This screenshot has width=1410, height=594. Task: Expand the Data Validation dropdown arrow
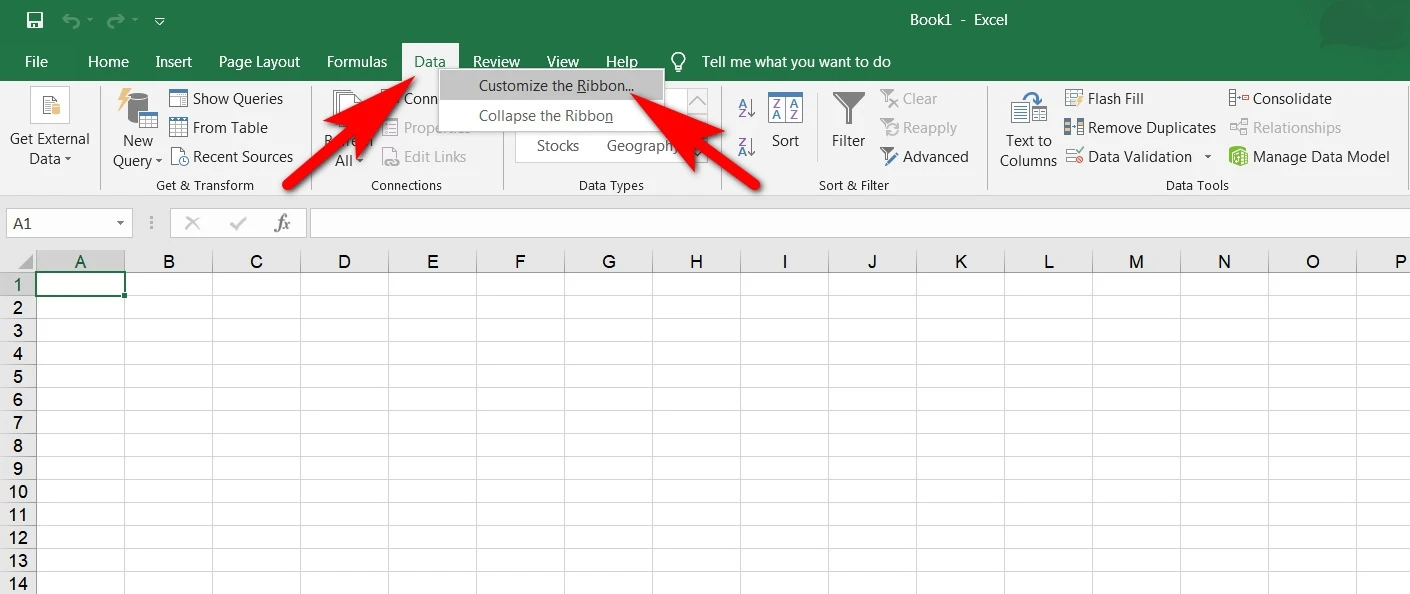(x=1208, y=157)
